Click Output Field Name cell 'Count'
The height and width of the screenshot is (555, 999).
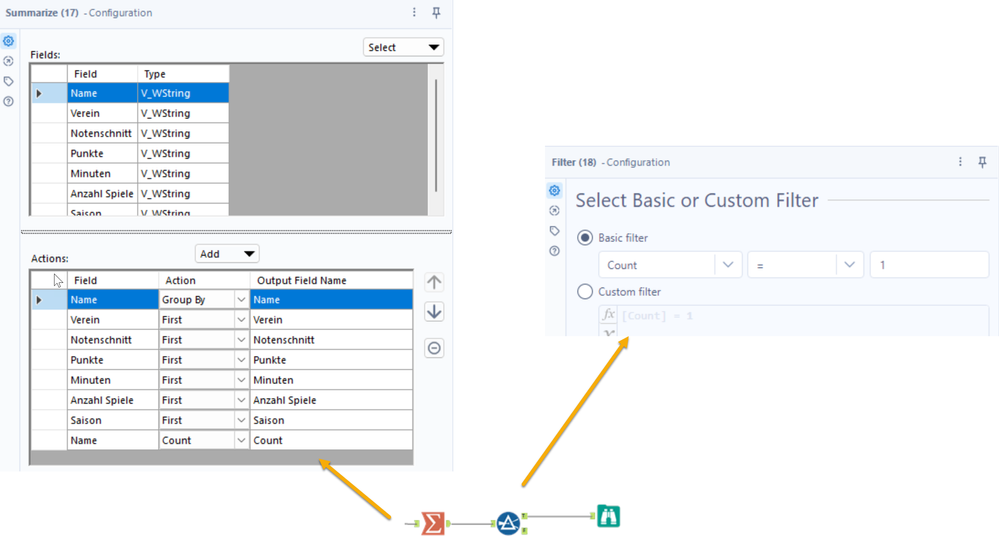point(331,440)
